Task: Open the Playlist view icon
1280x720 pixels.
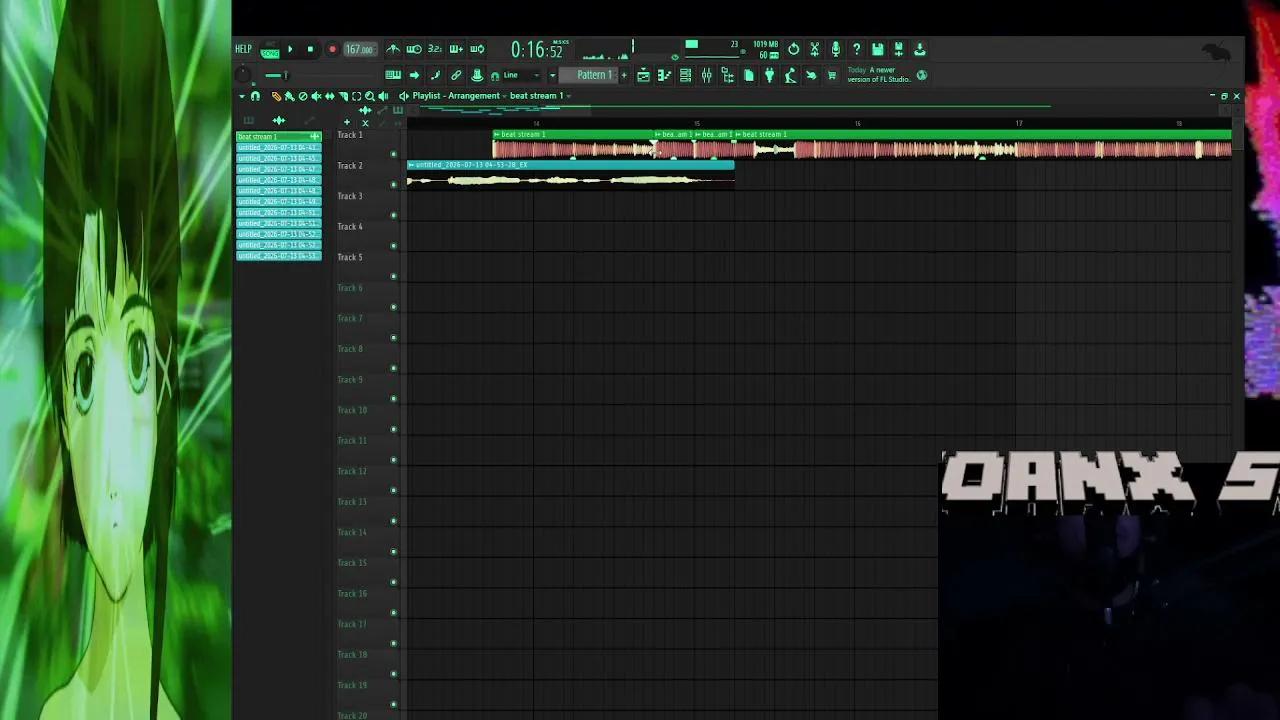Action: pos(643,75)
